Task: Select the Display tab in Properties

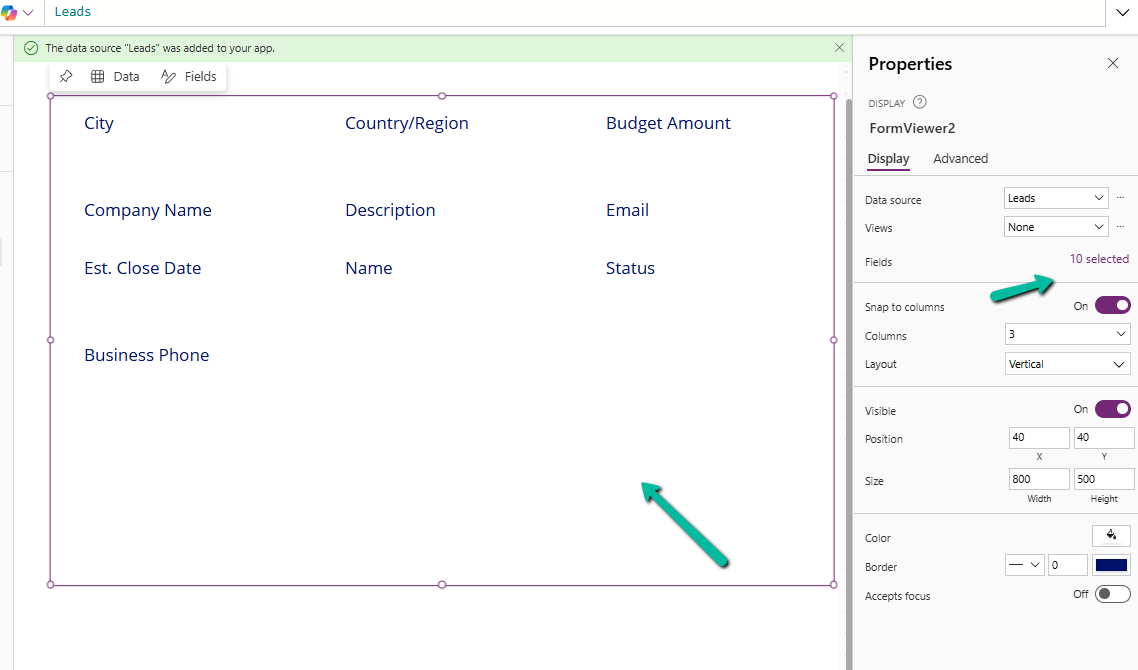Action: pos(888,158)
